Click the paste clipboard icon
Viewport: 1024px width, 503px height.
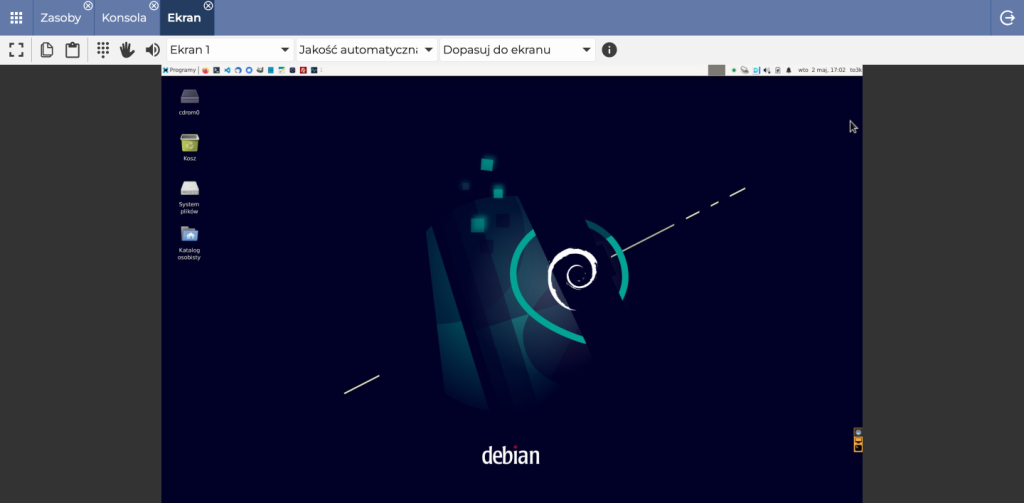click(x=72, y=50)
